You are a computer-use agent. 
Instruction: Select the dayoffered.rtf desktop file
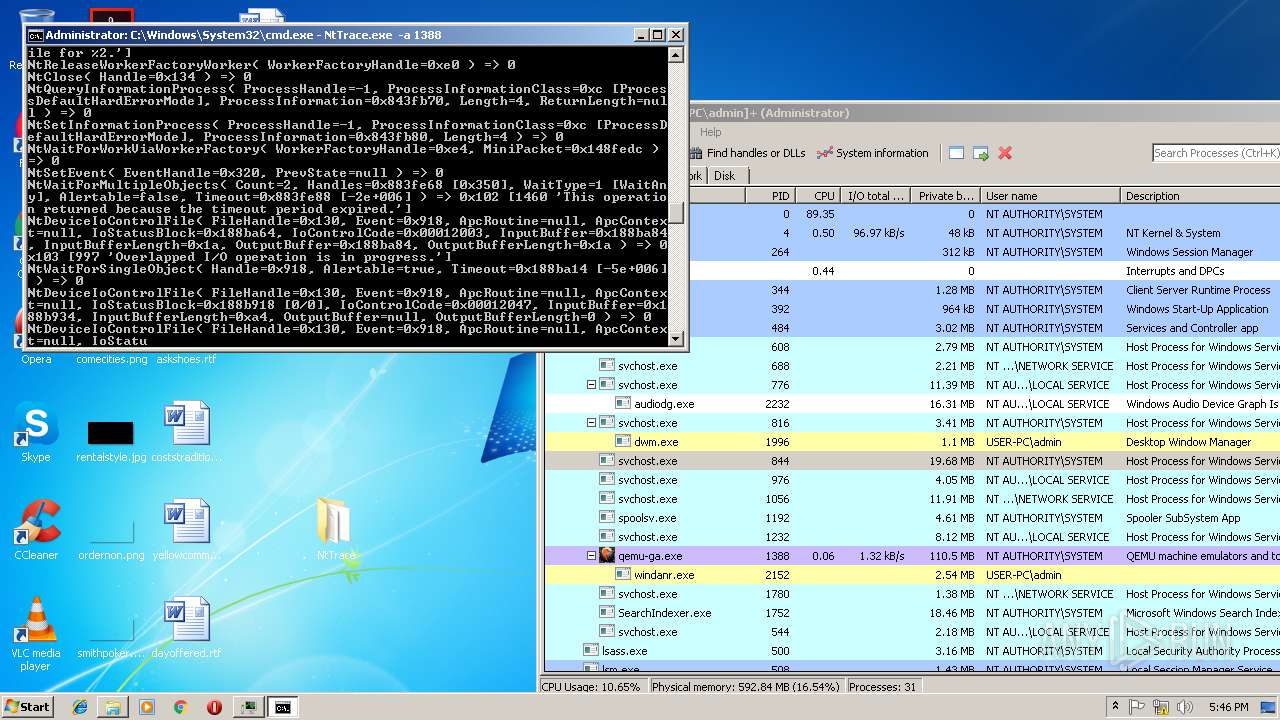(186, 628)
